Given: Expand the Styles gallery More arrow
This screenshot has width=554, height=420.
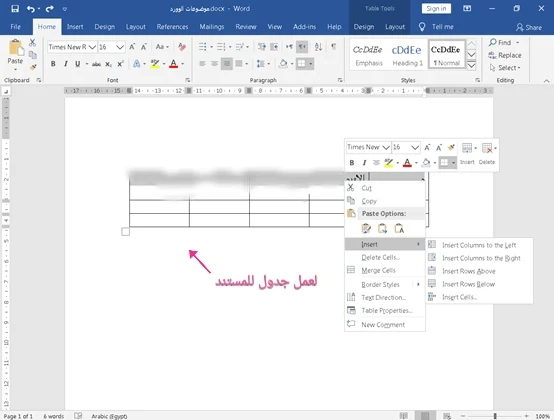Looking at the screenshot, I should click(471, 66).
